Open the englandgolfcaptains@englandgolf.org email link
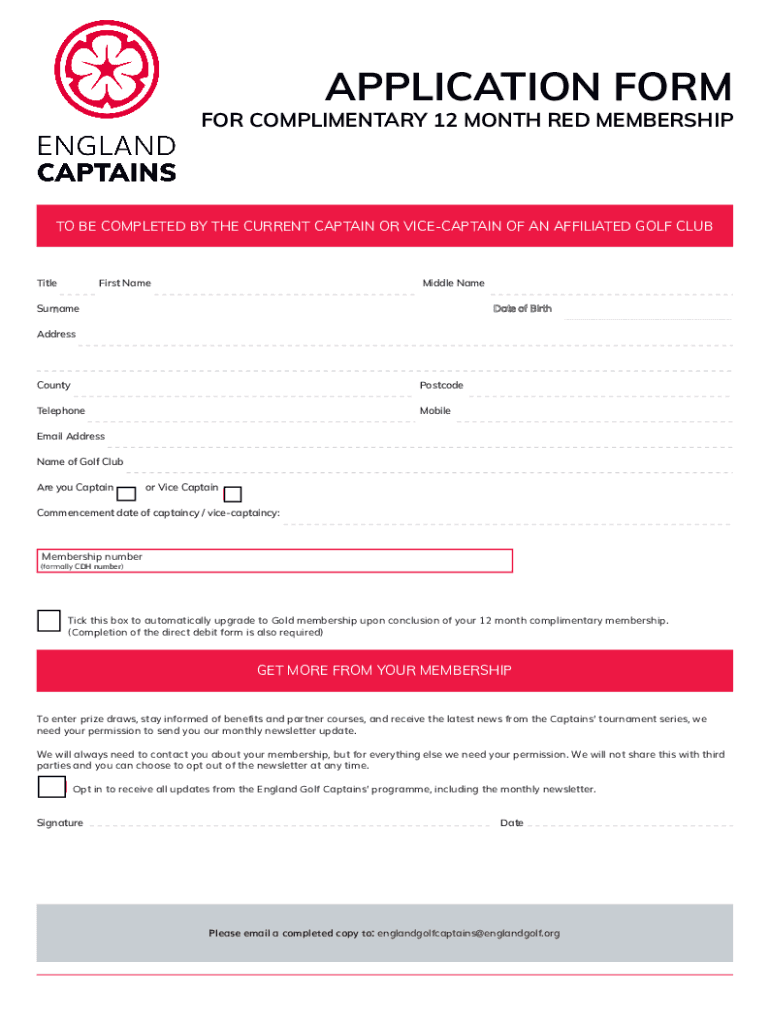This screenshot has height=1024, width=770. pos(468,933)
